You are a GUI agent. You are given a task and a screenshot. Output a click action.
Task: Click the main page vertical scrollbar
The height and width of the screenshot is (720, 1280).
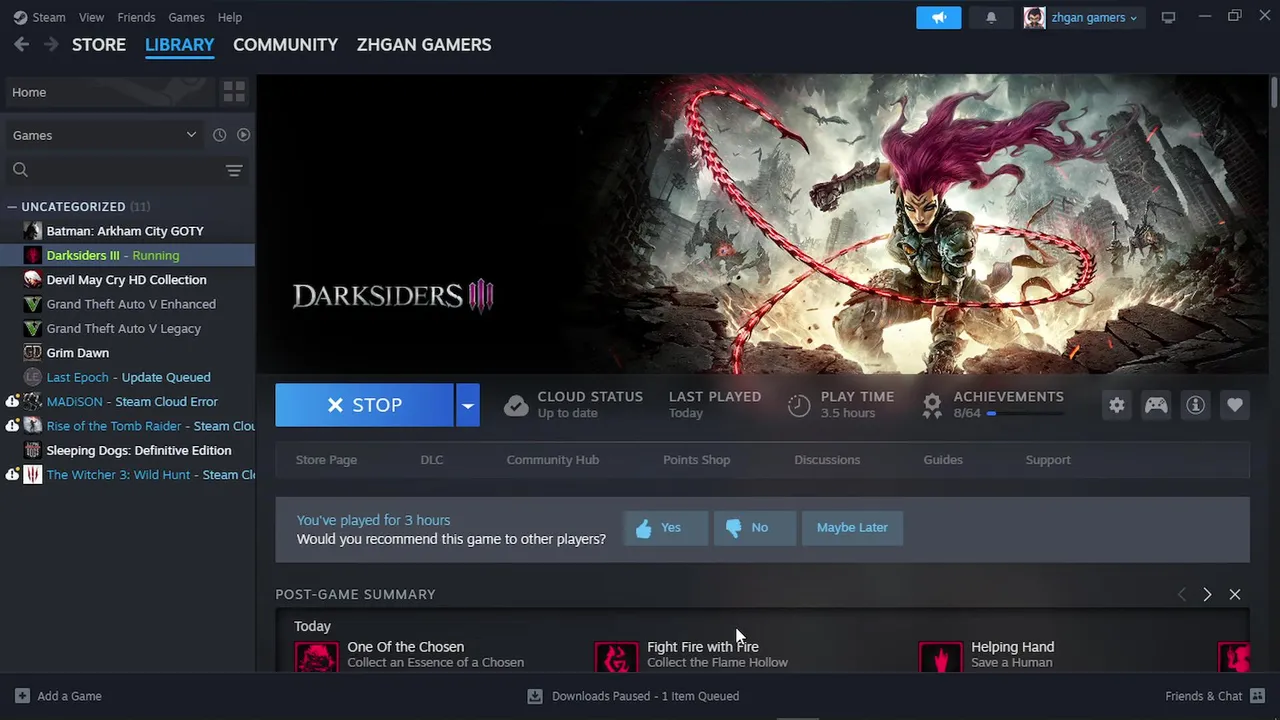coord(1274,91)
